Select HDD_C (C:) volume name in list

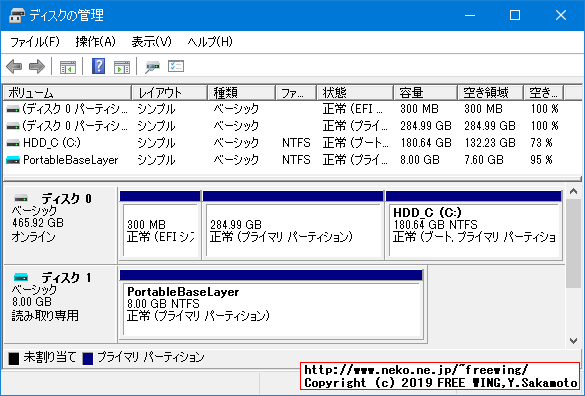52,143
